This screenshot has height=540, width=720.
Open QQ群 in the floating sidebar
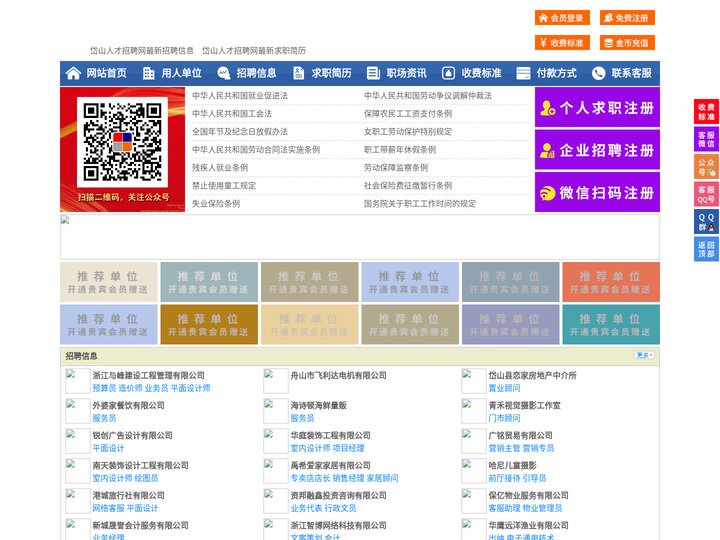706,222
